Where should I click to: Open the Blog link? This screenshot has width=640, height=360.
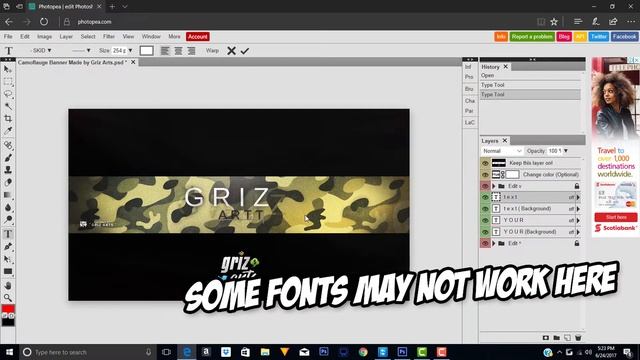tap(564, 37)
